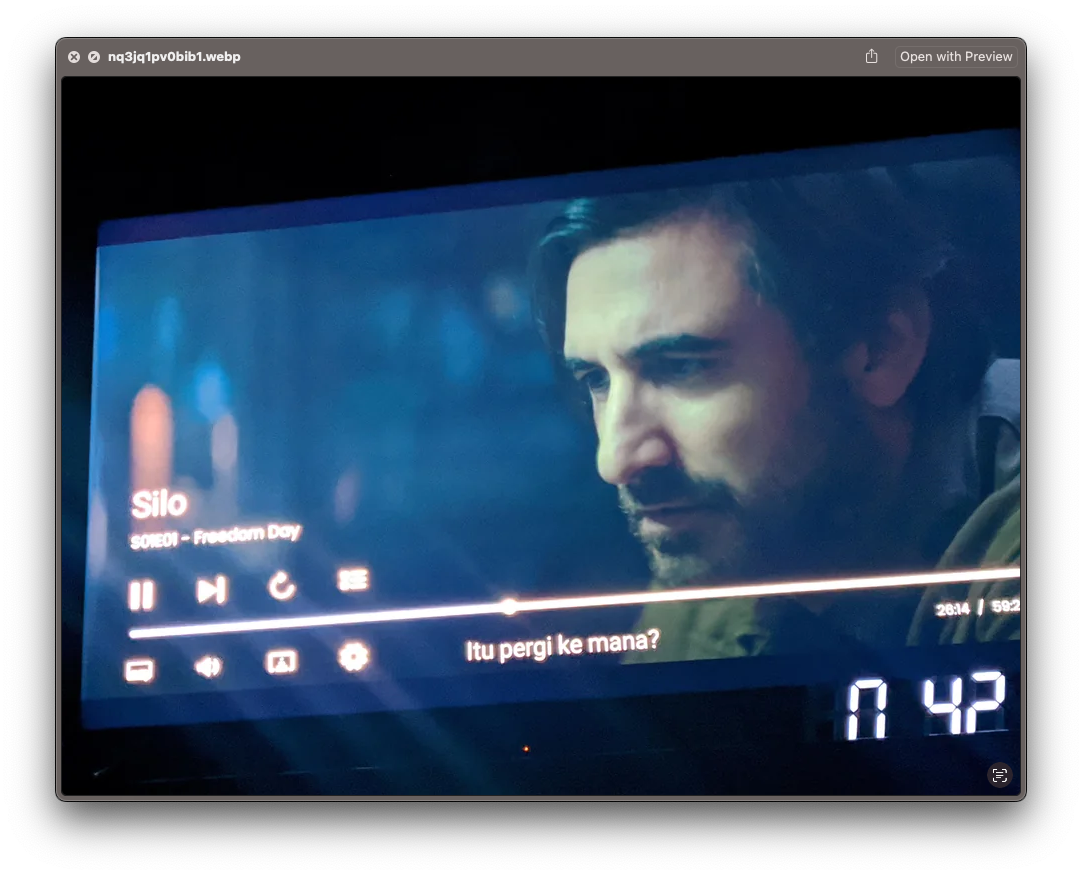Select the Silo show title

coord(159,503)
